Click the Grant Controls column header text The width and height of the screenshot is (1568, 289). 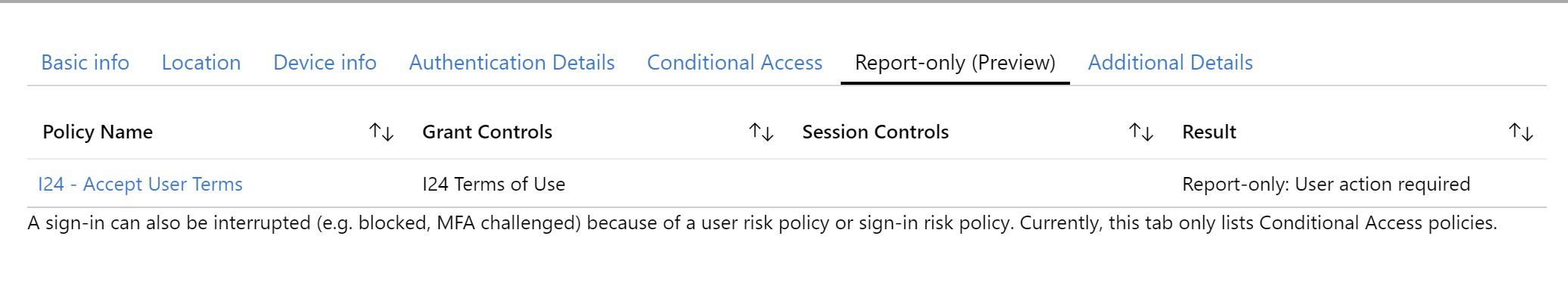(x=487, y=132)
